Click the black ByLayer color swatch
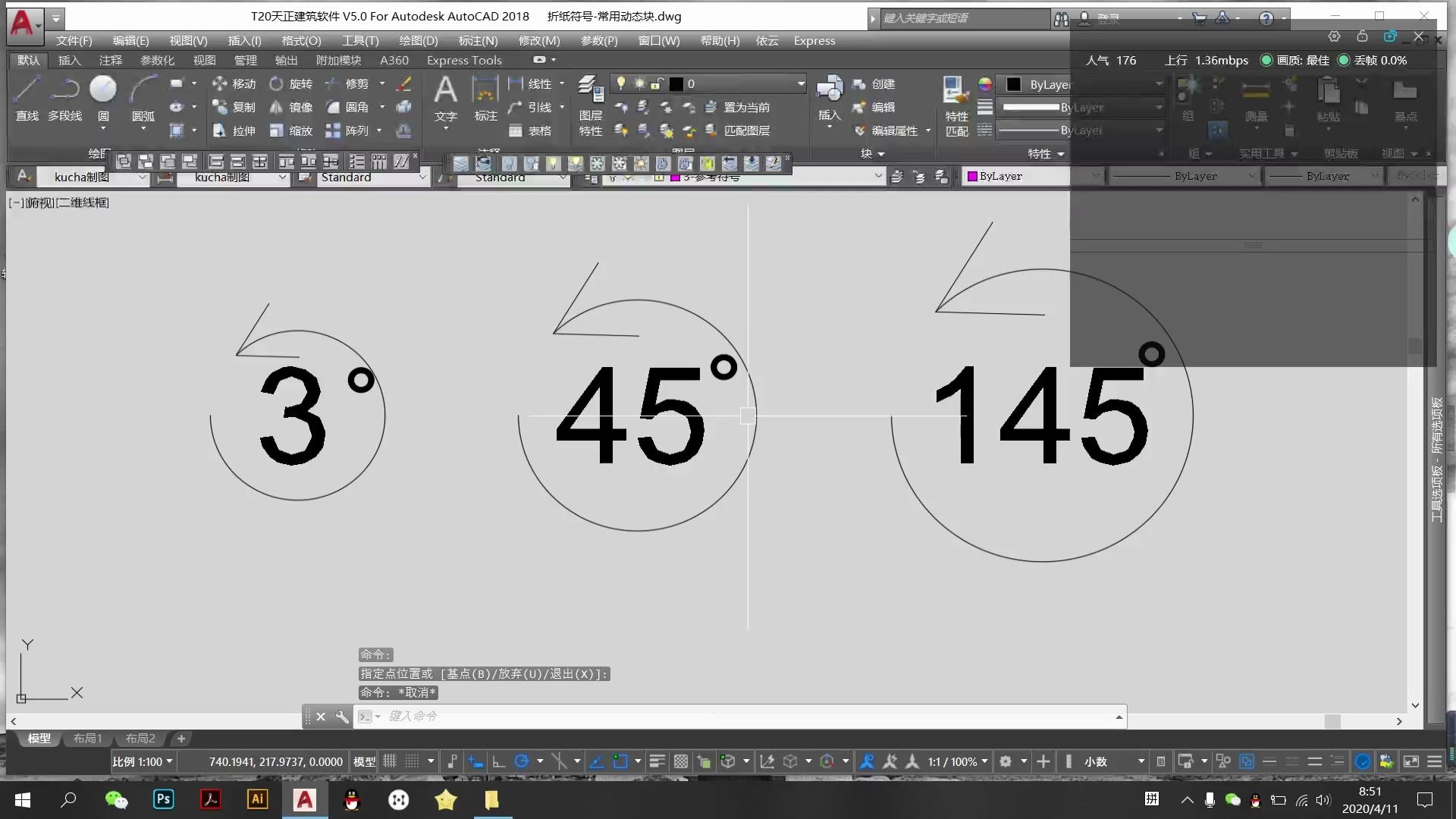 point(1014,84)
